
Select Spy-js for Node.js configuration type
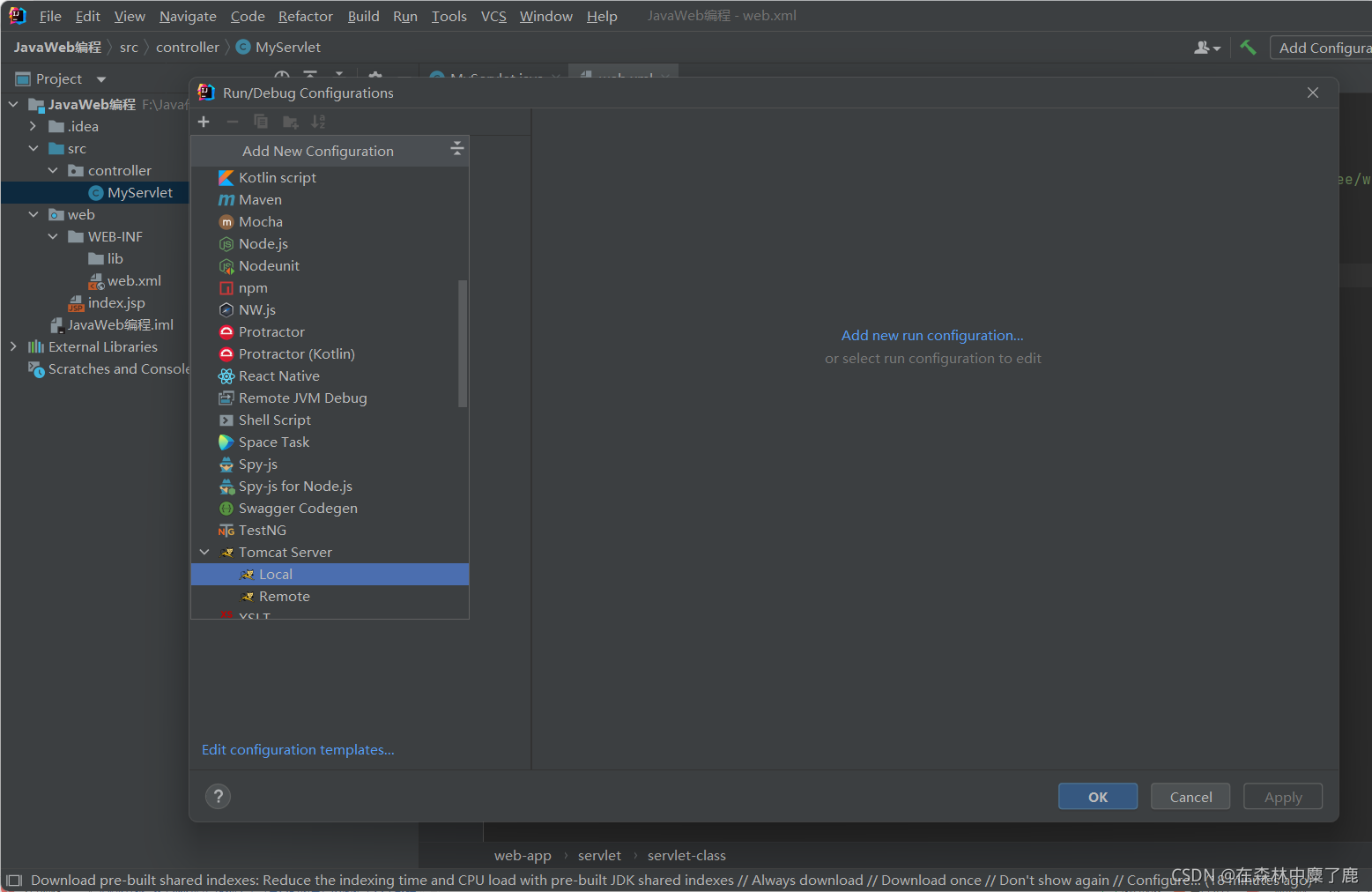[x=330, y=487]
